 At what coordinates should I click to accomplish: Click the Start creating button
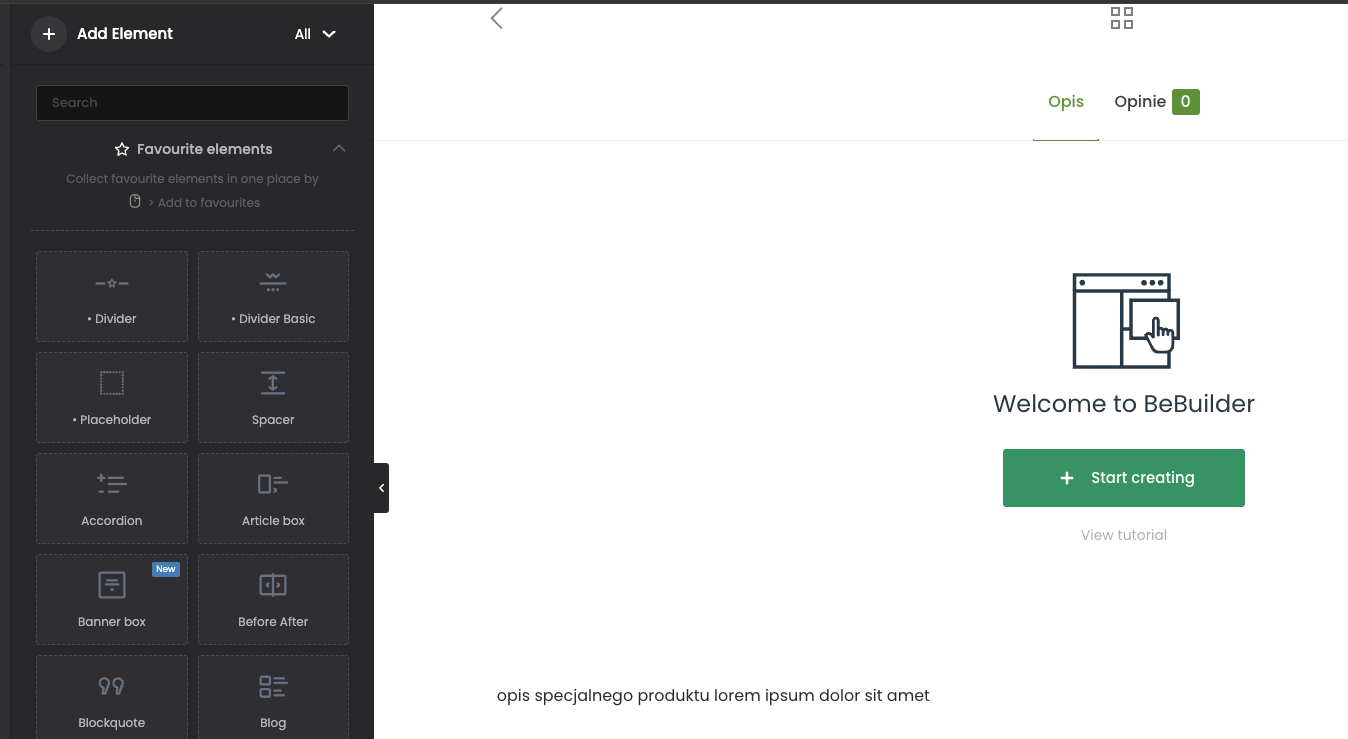(x=1124, y=478)
